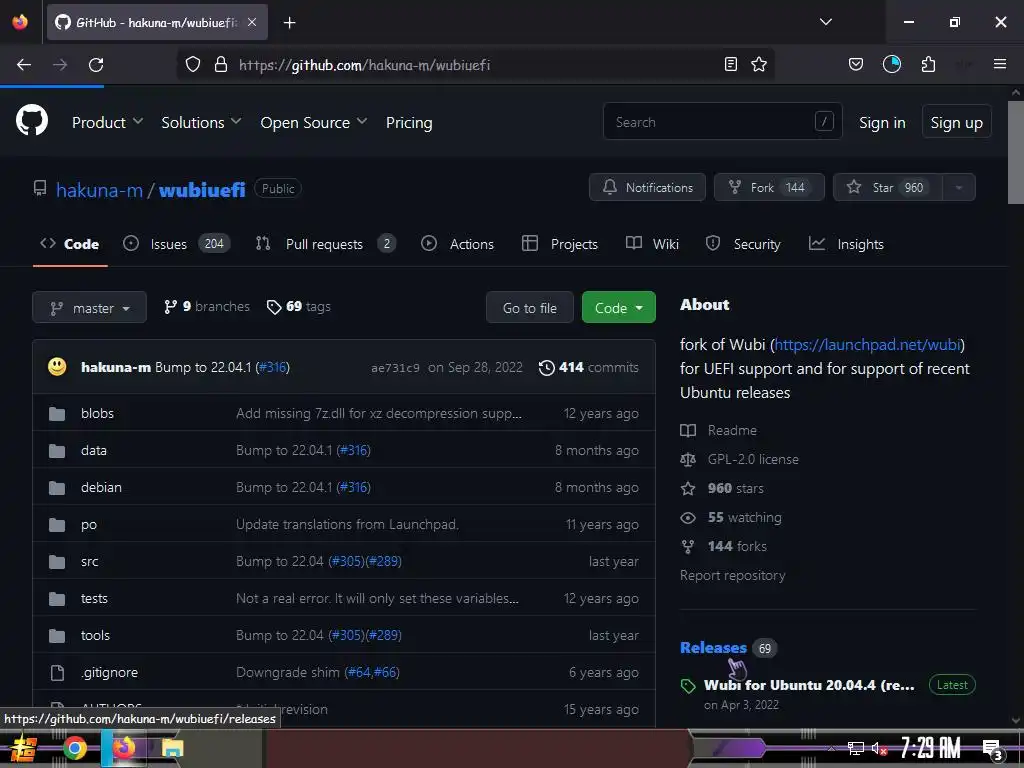The width and height of the screenshot is (1024, 768).
Task: Open the dropdown arrow next to Star
Action: tap(958, 187)
